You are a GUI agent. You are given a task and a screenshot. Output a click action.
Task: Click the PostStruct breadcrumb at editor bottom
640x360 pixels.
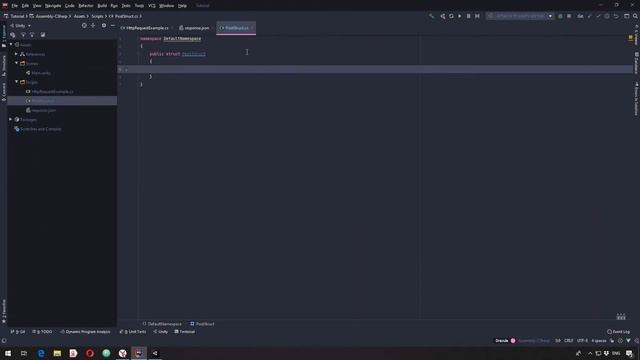(x=202, y=324)
